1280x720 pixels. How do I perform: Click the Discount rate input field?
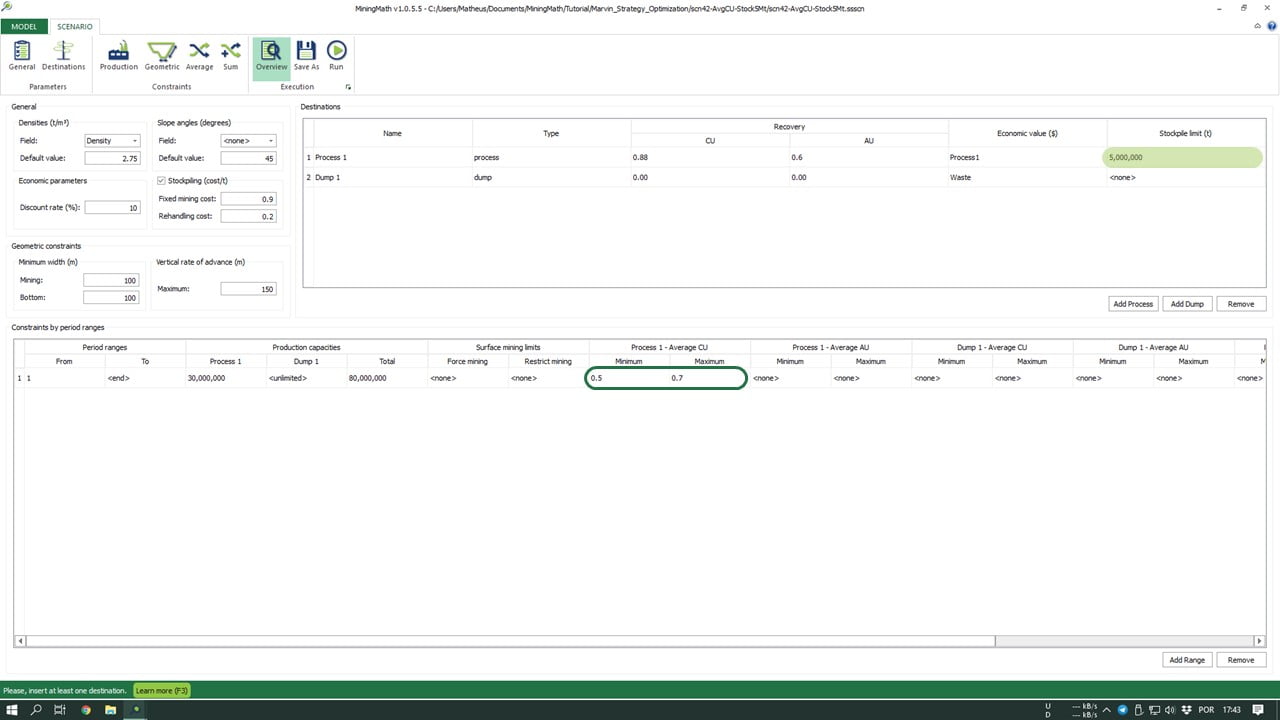112,208
